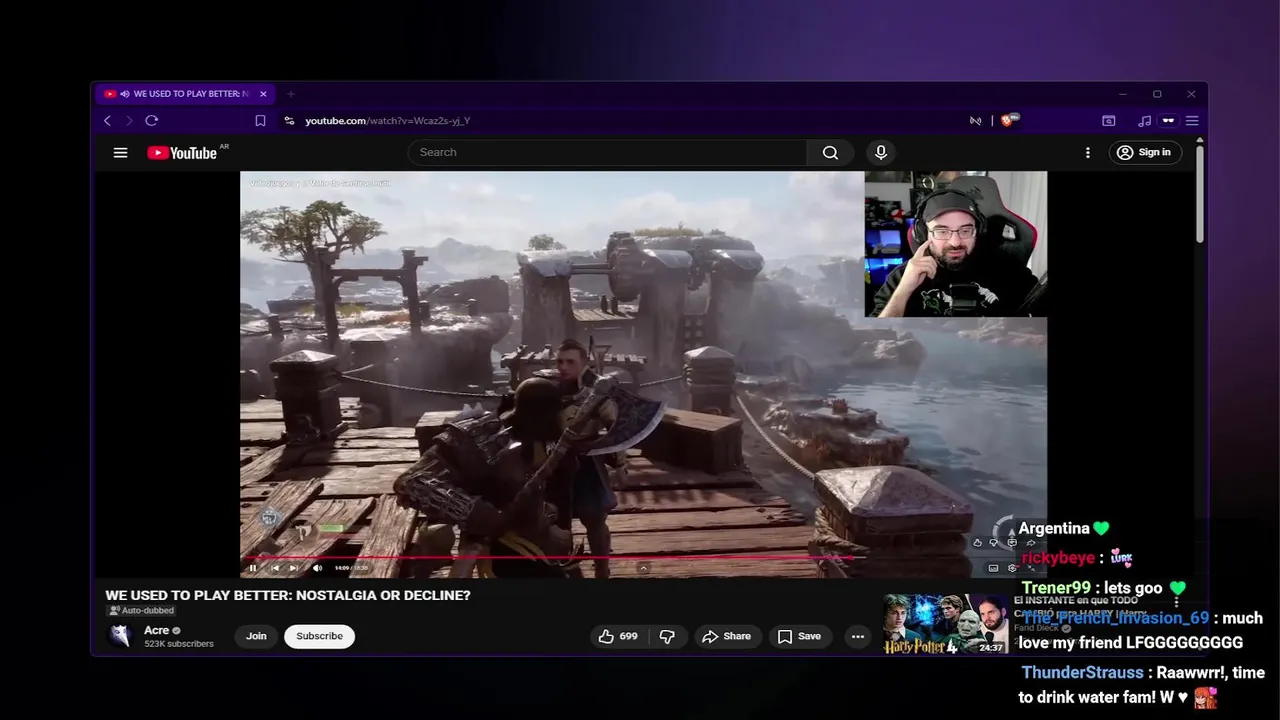Click the youtube.com address bar URL

pyautogui.click(x=387, y=121)
